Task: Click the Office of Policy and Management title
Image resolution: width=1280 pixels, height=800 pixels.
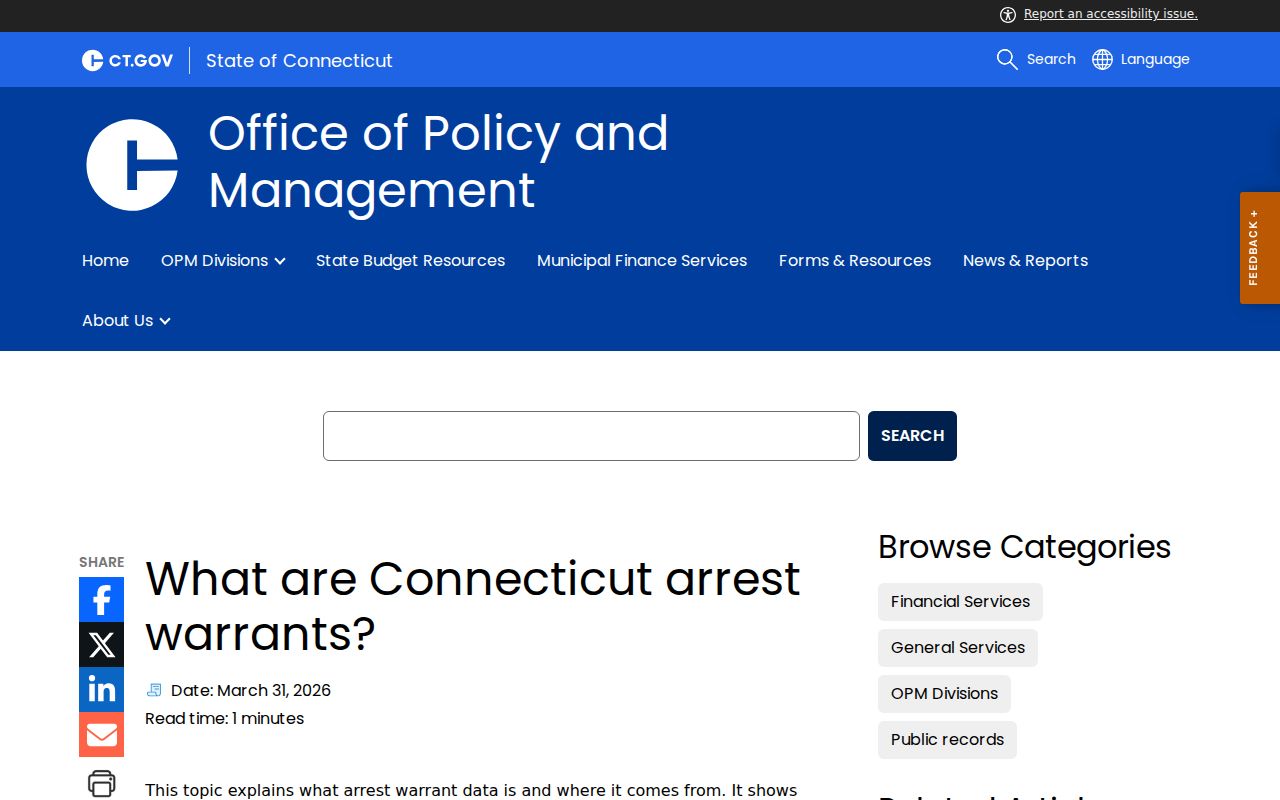Action: pyautogui.click(x=438, y=161)
